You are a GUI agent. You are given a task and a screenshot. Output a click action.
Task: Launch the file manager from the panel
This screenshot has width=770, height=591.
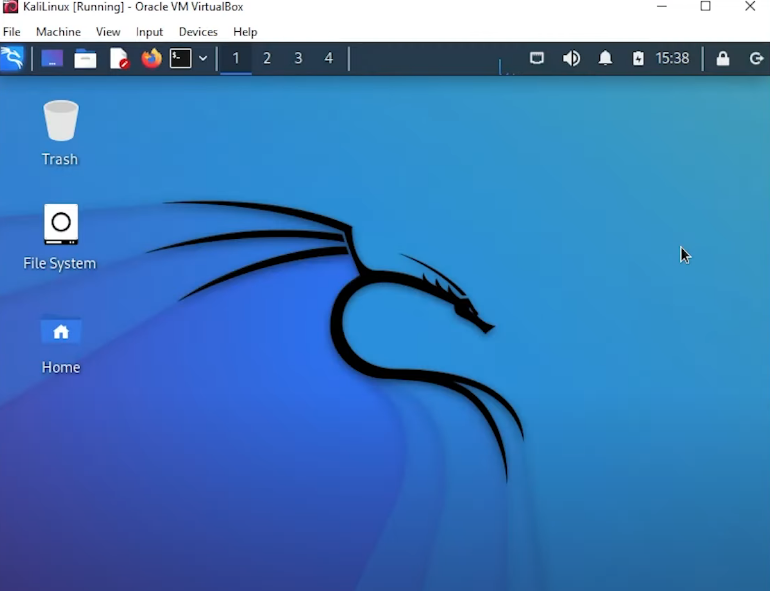point(85,58)
